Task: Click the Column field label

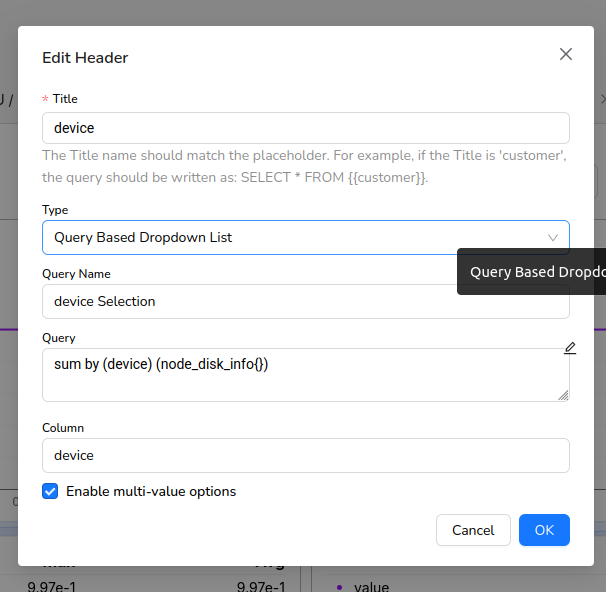Action: (x=63, y=428)
